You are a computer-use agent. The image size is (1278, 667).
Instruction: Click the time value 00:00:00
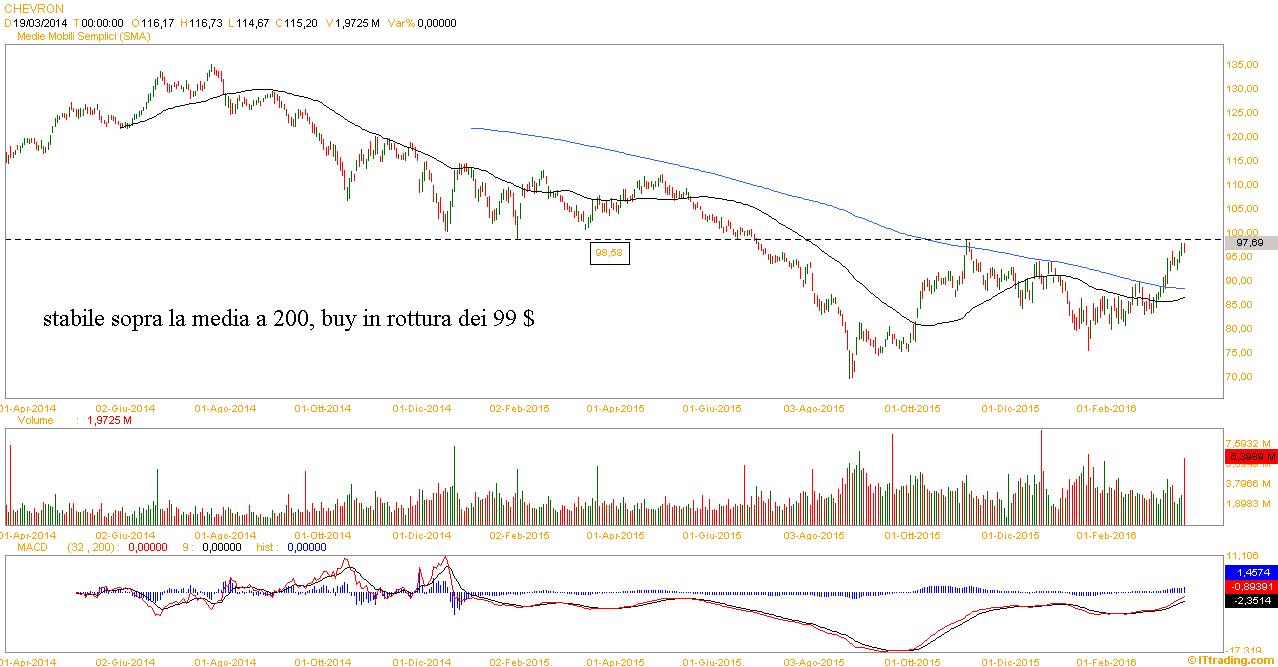click(102, 22)
